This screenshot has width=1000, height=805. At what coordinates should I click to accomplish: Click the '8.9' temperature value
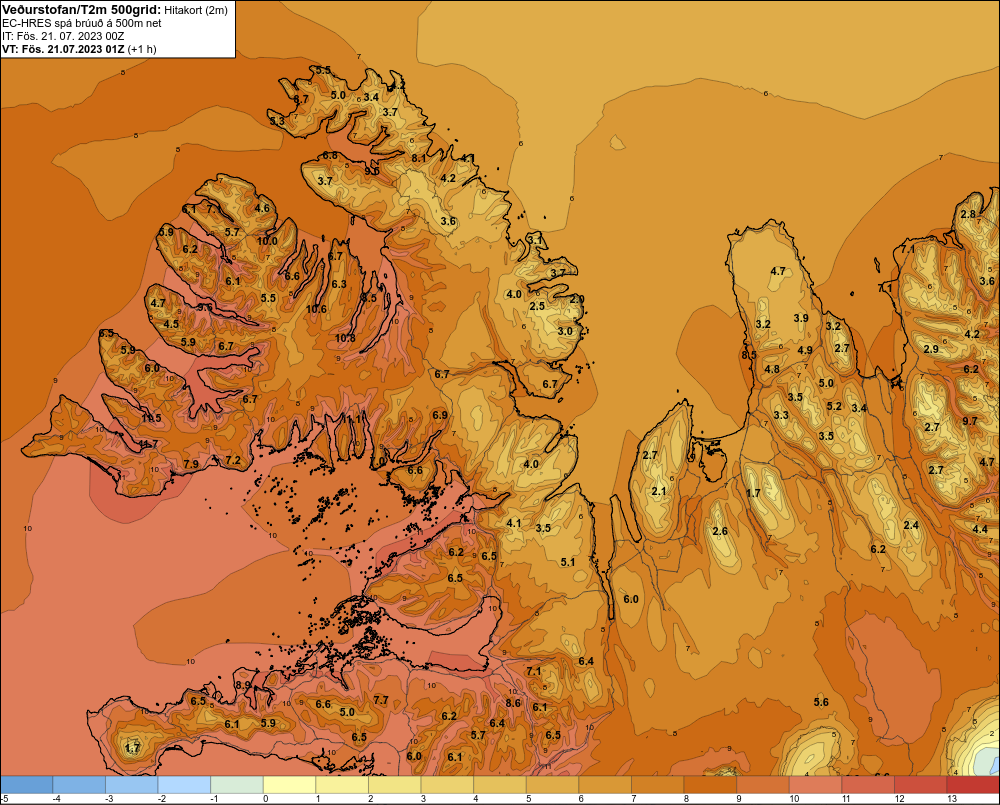pyautogui.click(x=243, y=685)
